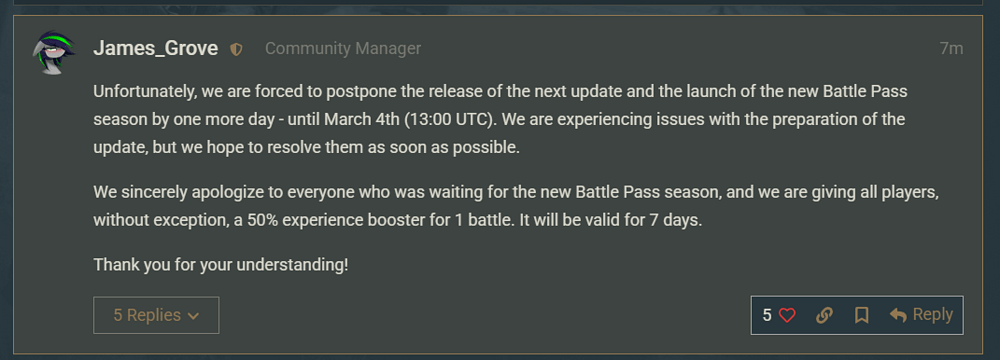Open the post date via 7m timestamp
Viewport: 1000px width, 360px height.
[951, 49]
